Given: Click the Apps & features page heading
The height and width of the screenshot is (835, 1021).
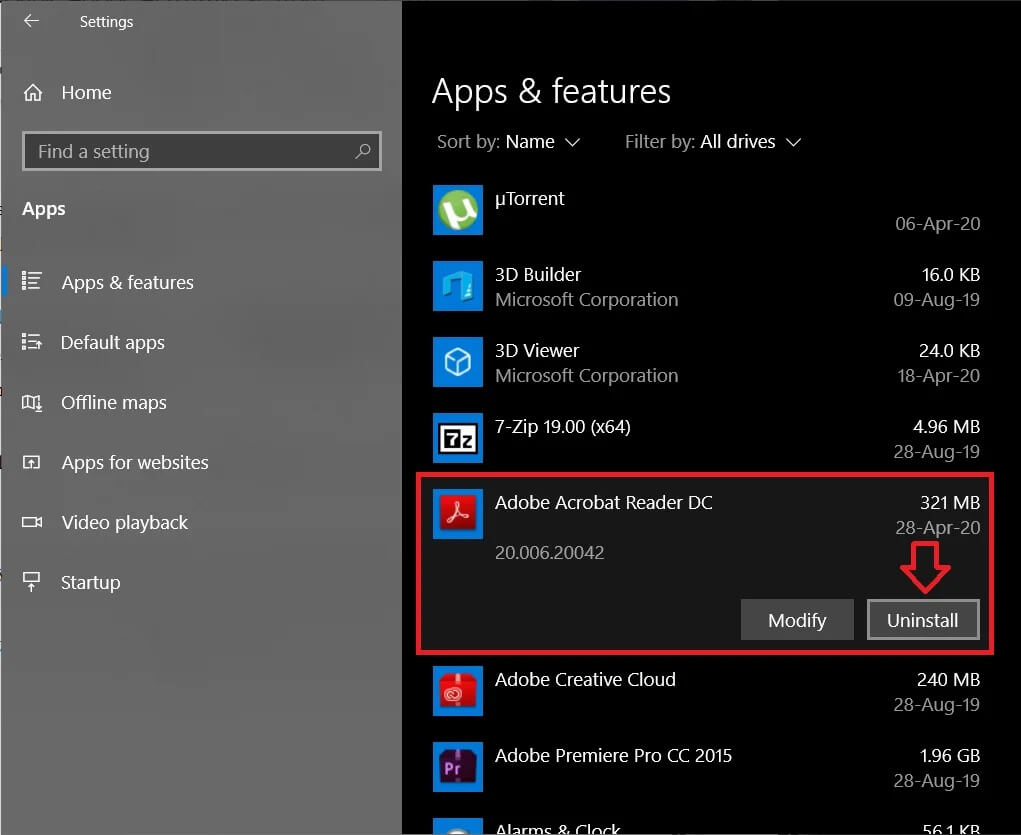Looking at the screenshot, I should pyautogui.click(x=551, y=91).
